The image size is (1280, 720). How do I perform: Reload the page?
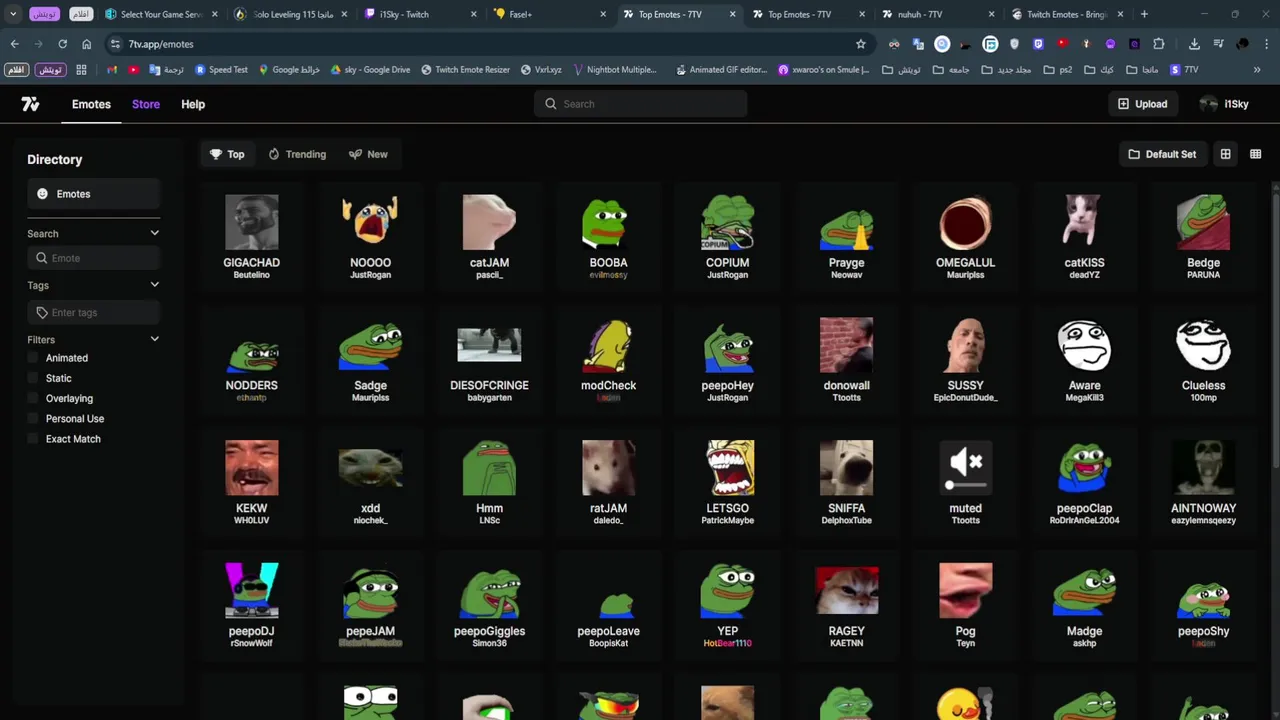tap(62, 44)
